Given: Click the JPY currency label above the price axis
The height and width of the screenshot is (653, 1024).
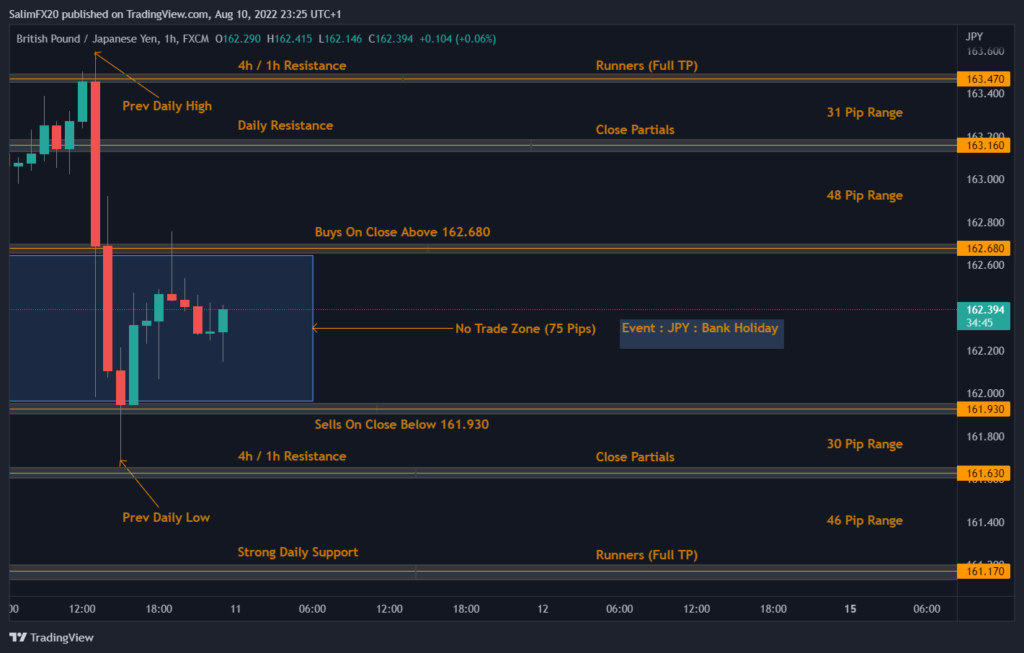Looking at the screenshot, I should (975, 37).
